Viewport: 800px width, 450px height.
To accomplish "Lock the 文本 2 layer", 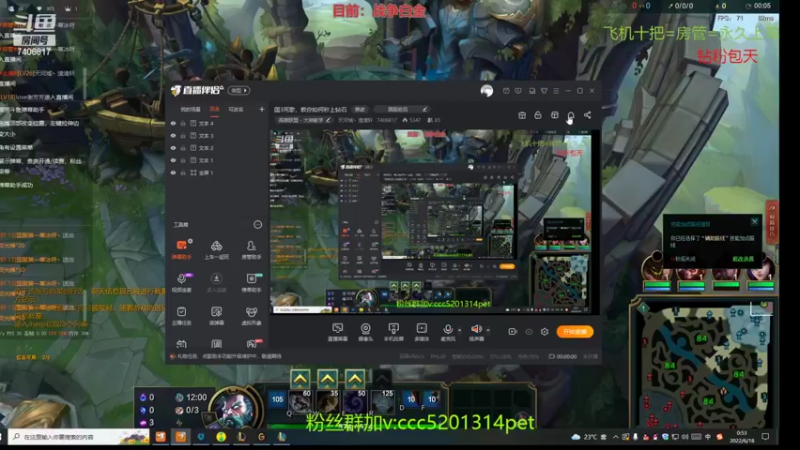I will point(183,148).
